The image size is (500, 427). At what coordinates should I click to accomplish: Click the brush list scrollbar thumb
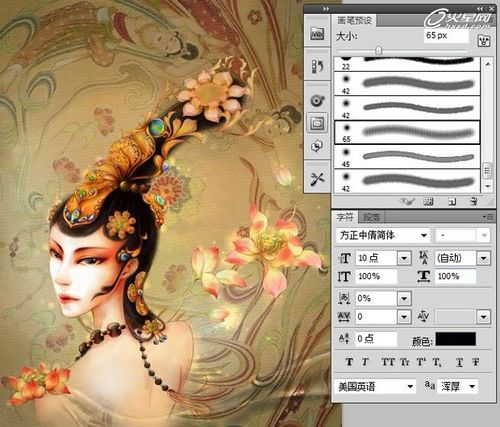487,171
